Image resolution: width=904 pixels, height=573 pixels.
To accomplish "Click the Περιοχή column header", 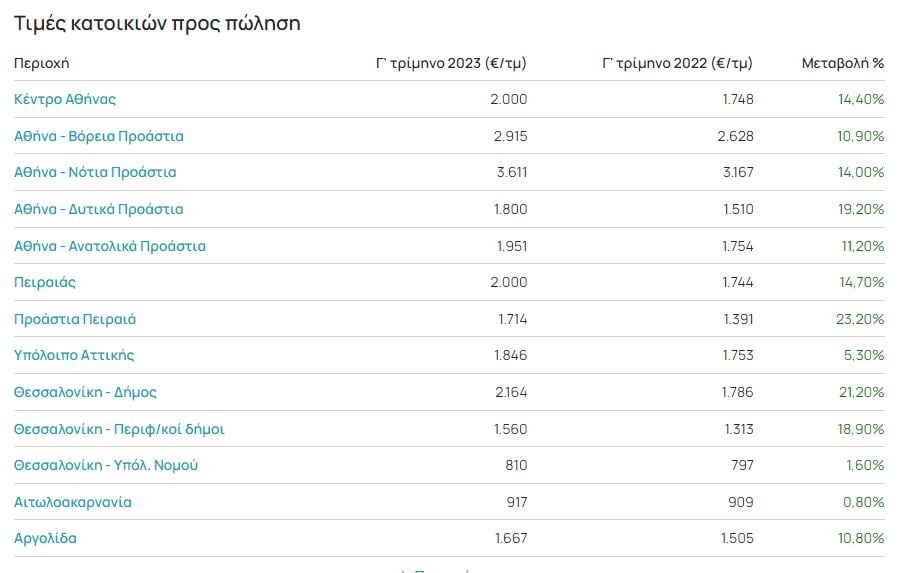I will coord(42,63).
